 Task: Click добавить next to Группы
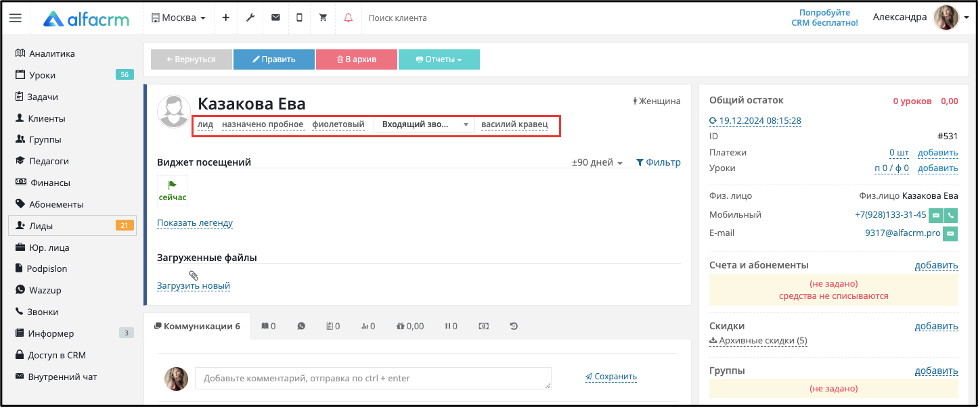tap(937, 371)
